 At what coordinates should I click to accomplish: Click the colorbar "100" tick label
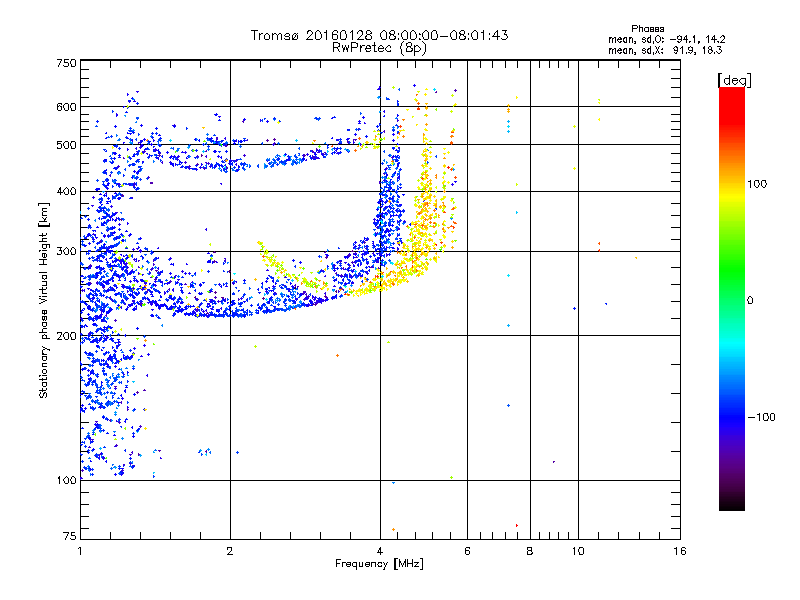click(x=757, y=184)
